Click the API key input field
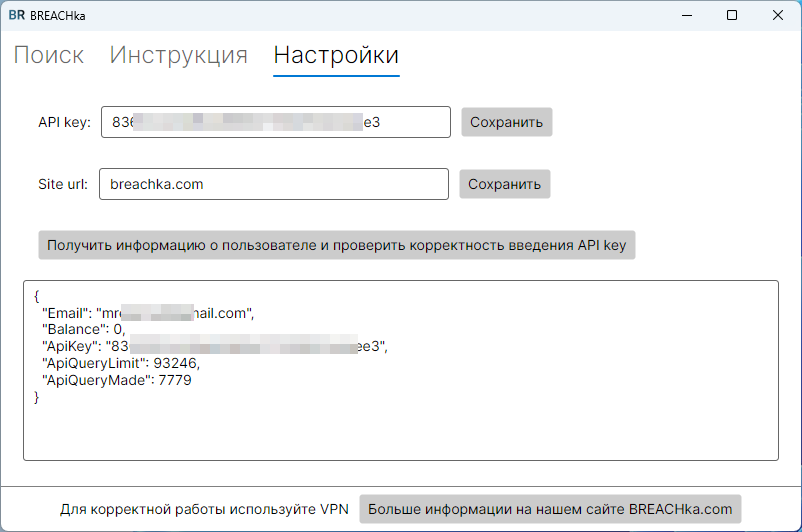 click(x=276, y=122)
